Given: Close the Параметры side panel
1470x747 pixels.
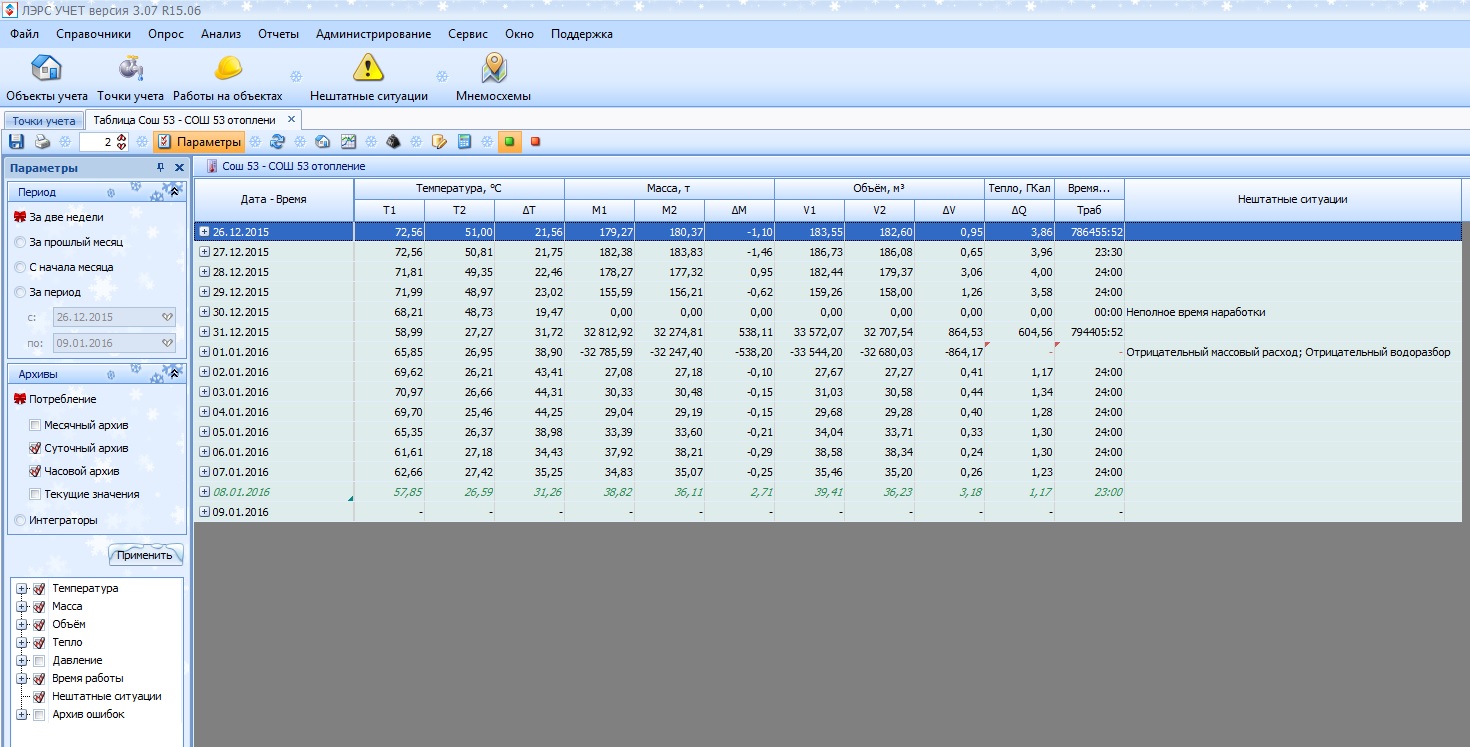Looking at the screenshot, I should pos(179,168).
